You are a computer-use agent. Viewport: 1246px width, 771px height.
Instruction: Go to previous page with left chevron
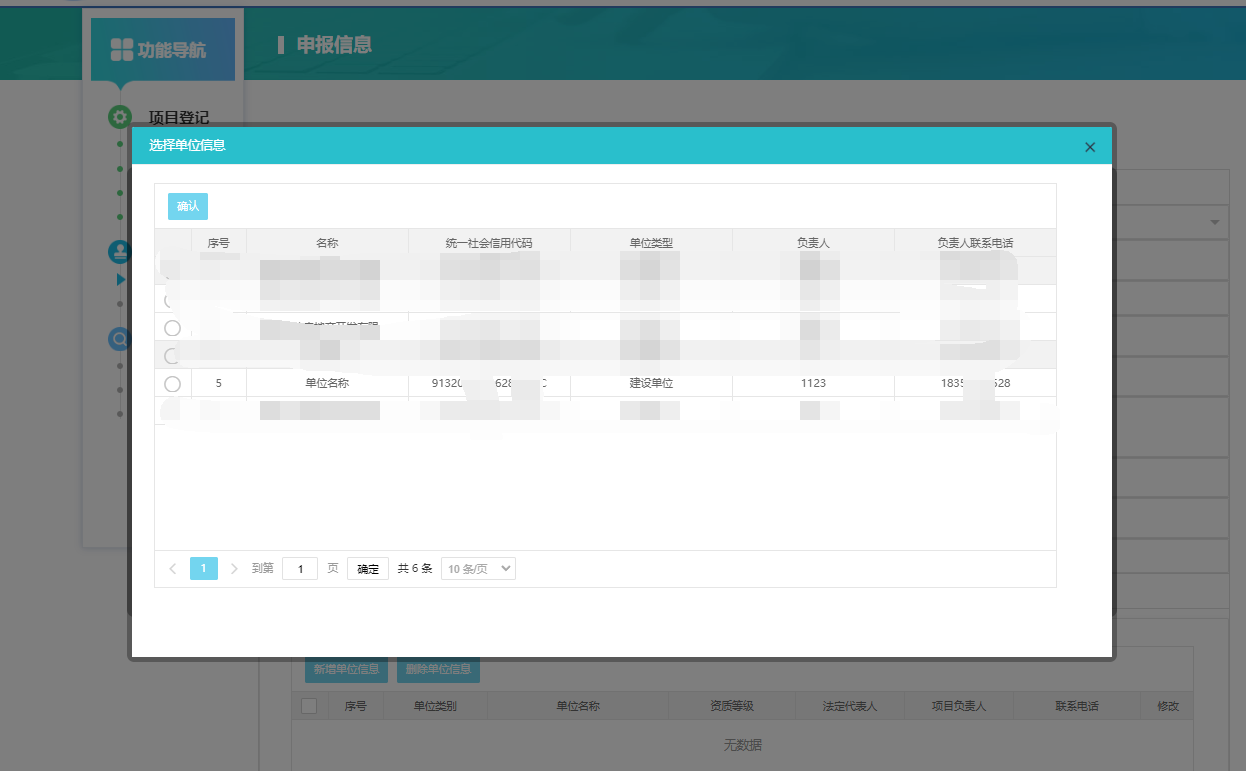(173, 569)
